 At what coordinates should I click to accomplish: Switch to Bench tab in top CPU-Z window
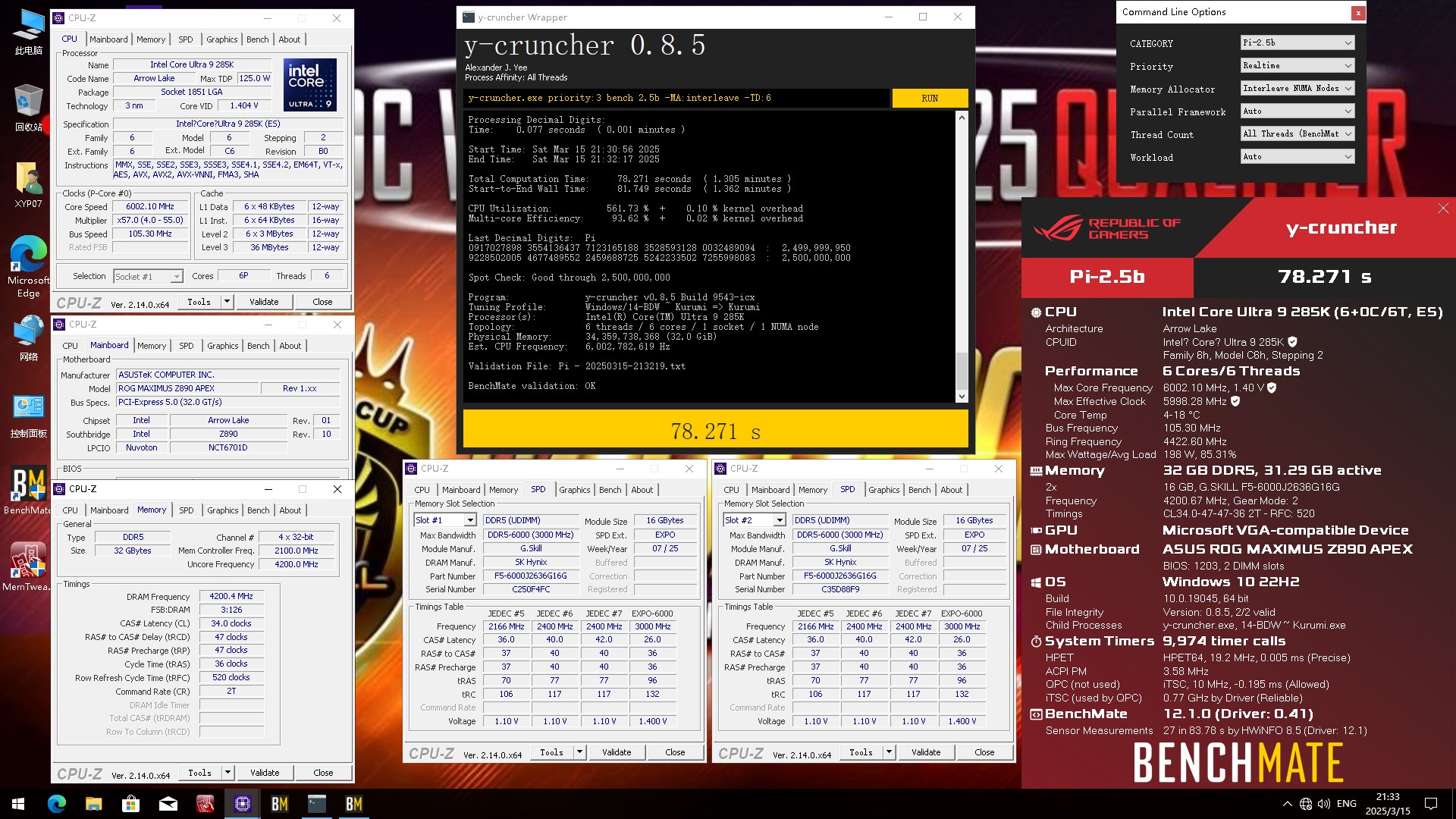click(257, 39)
